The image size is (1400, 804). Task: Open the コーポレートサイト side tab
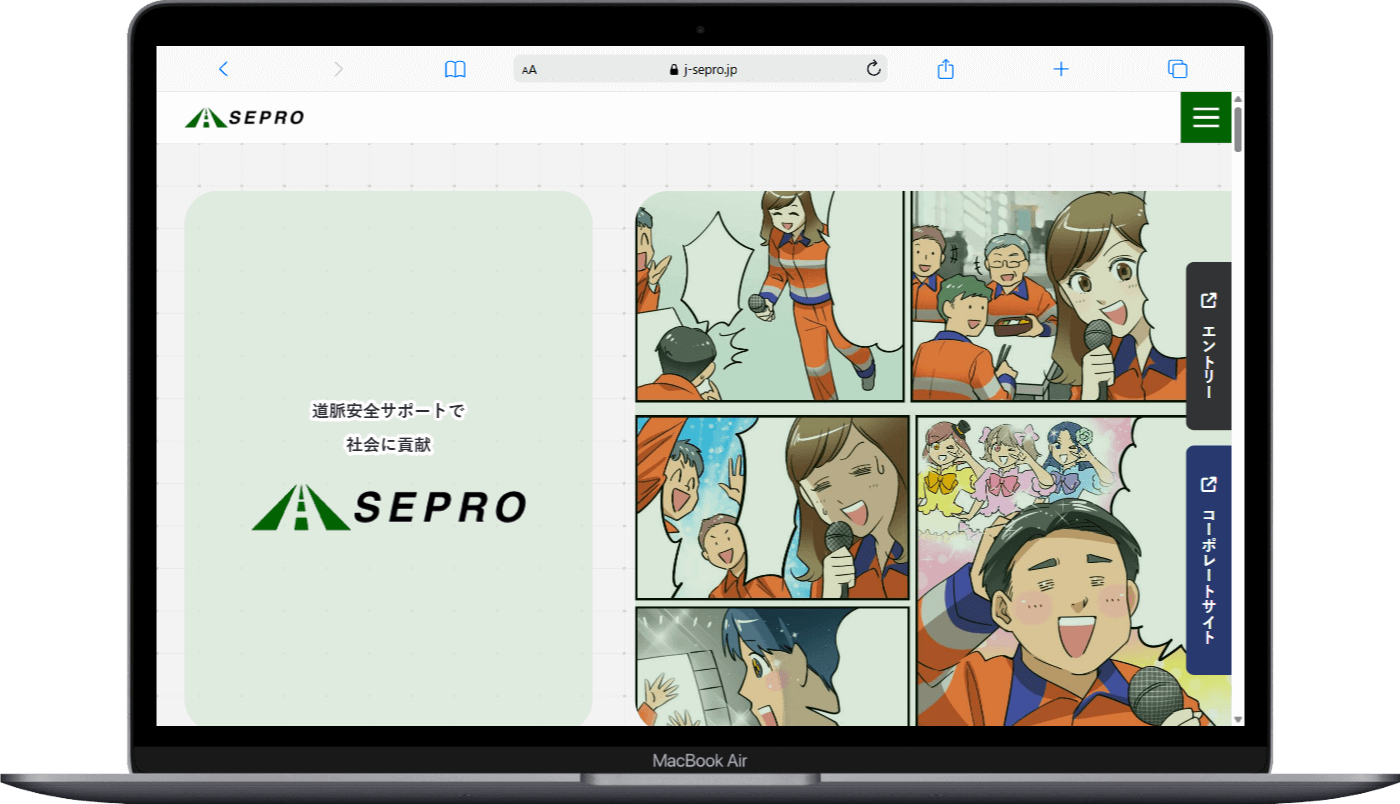coord(1208,560)
